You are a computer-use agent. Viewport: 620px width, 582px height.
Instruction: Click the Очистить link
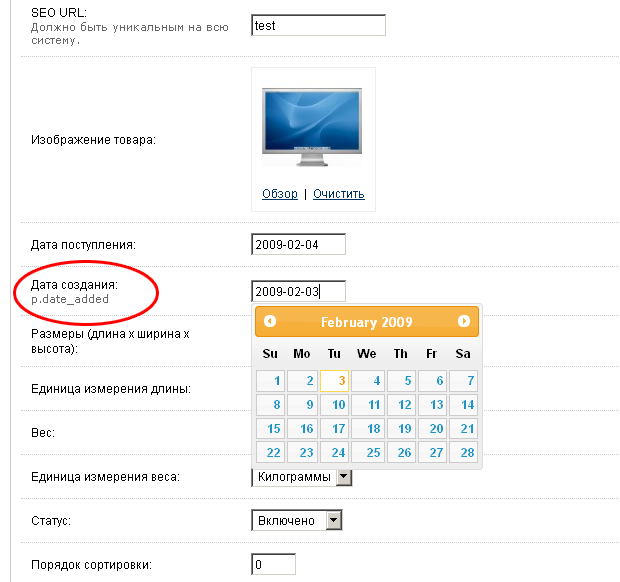339,194
